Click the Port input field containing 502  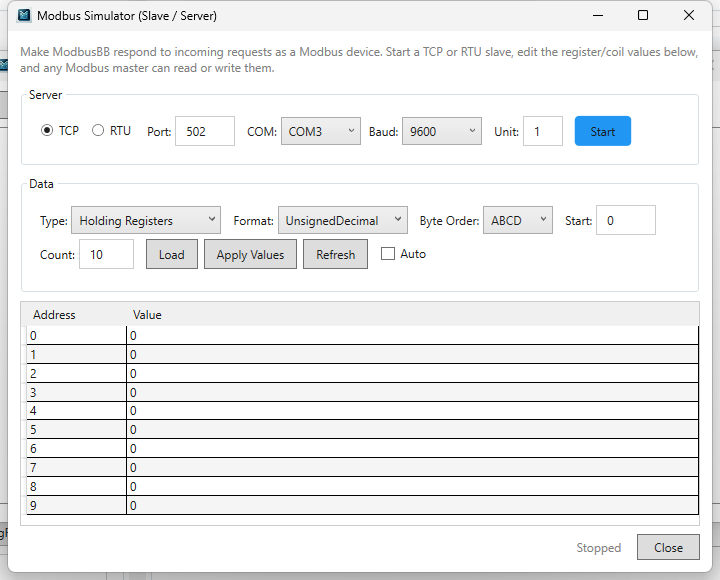click(205, 131)
